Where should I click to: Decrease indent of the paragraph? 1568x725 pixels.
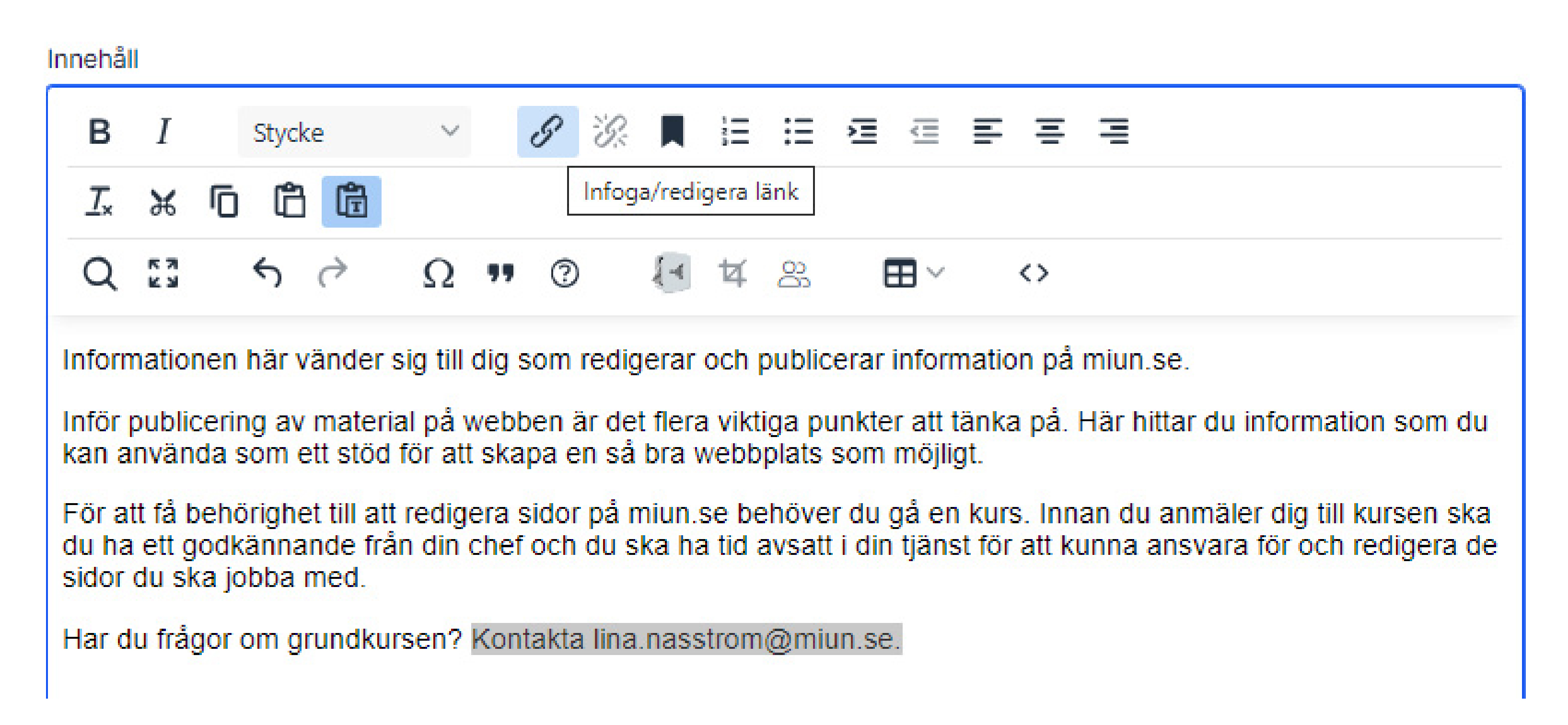point(925,131)
